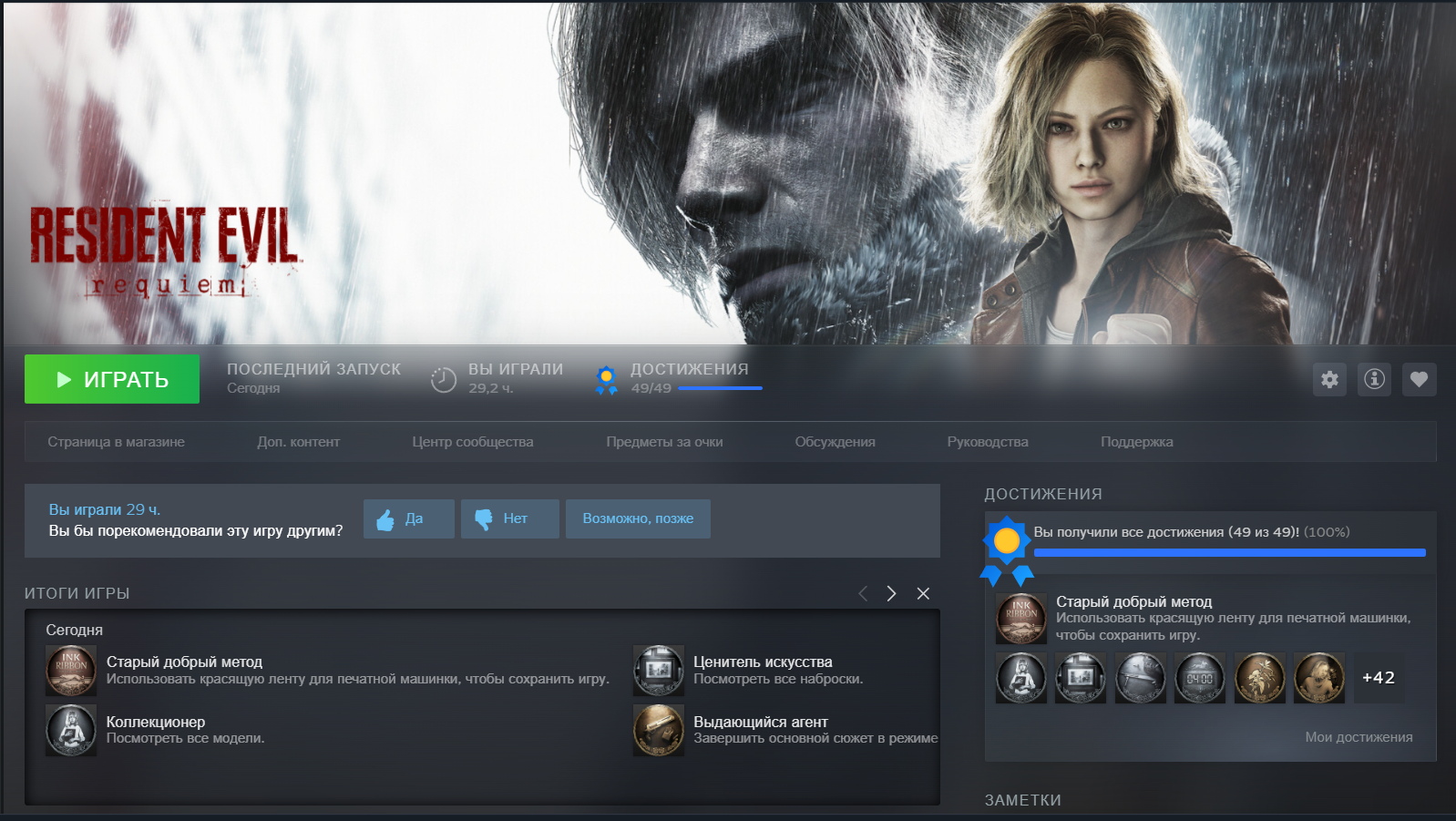Select the golden plant achievement icon
1456x821 pixels.
[x=1260, y=678]
